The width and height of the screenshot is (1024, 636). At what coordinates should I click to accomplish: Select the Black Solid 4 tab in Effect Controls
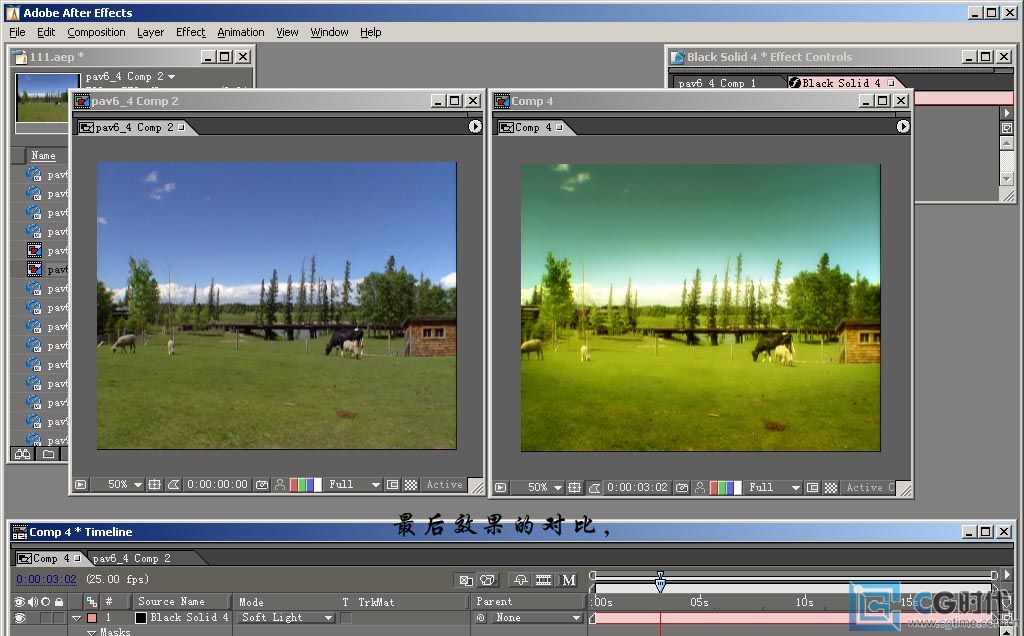842,83
